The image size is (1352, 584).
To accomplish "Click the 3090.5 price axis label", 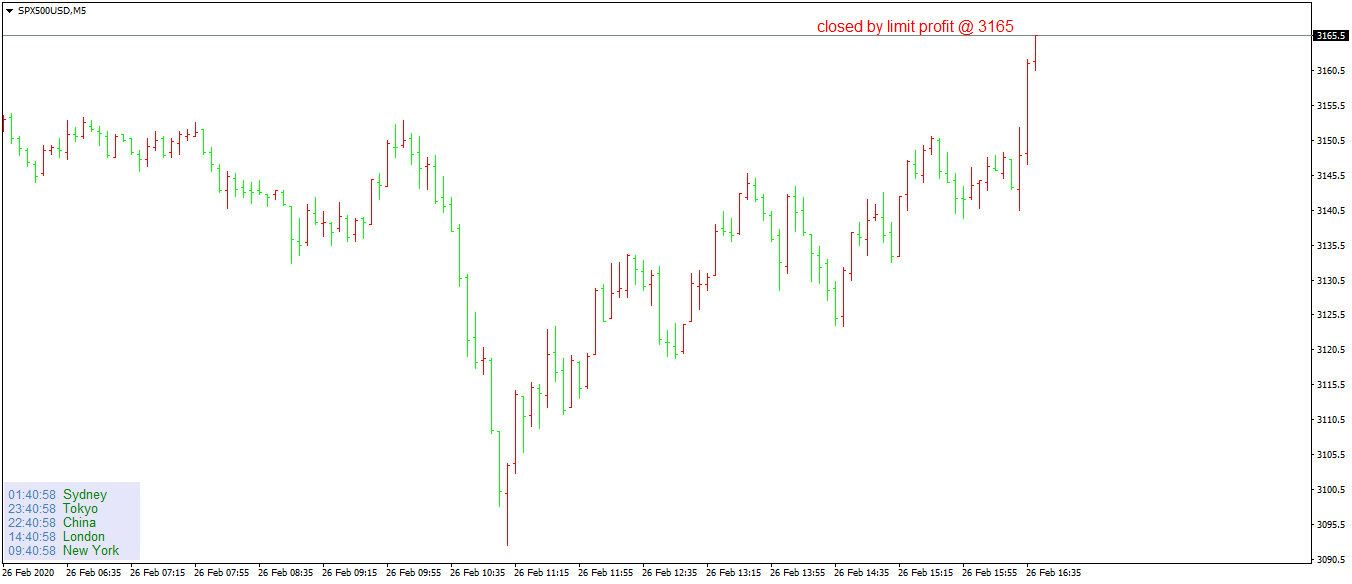I will click(x=1329, y=560).
